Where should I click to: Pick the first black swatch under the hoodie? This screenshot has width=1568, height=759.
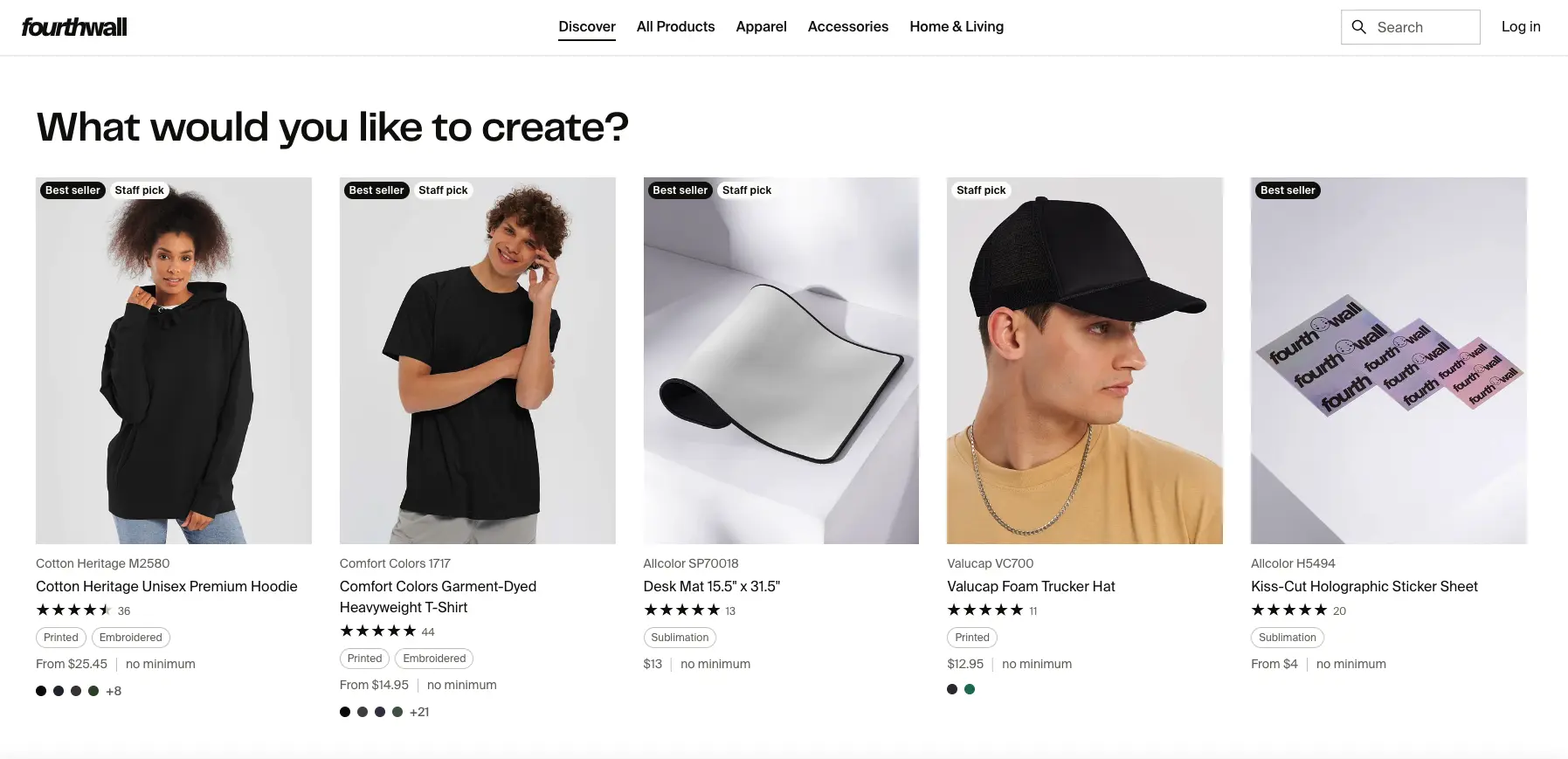tap(41, 691)
